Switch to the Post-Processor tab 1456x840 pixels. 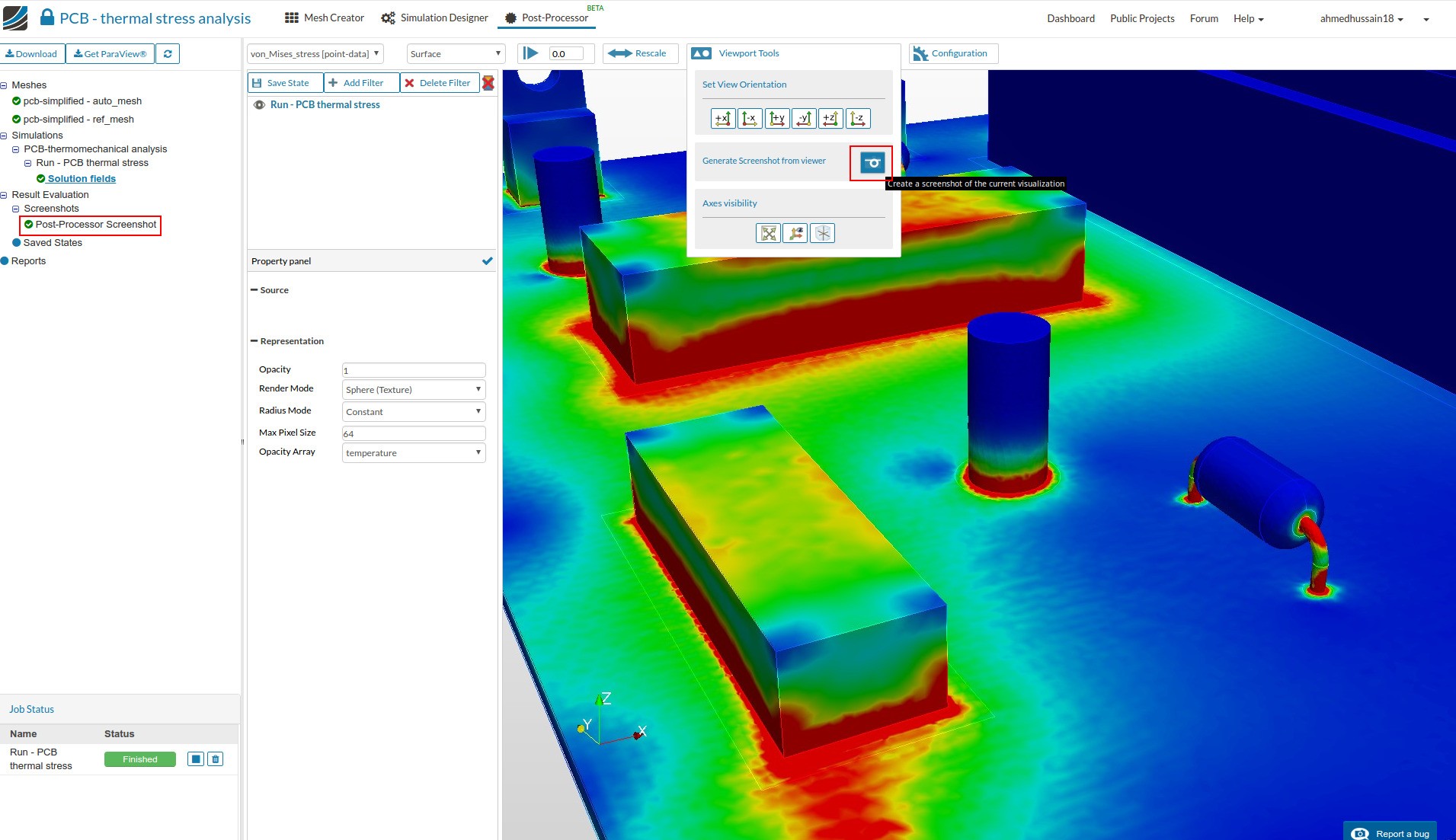pos(546,18)
